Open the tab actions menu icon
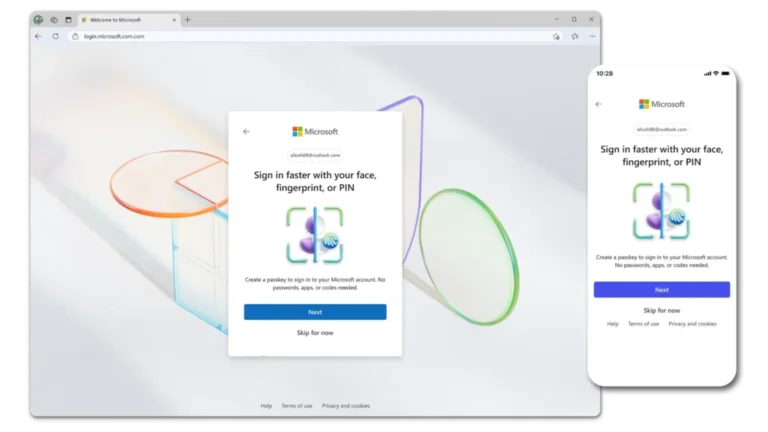 pos(68,20)
